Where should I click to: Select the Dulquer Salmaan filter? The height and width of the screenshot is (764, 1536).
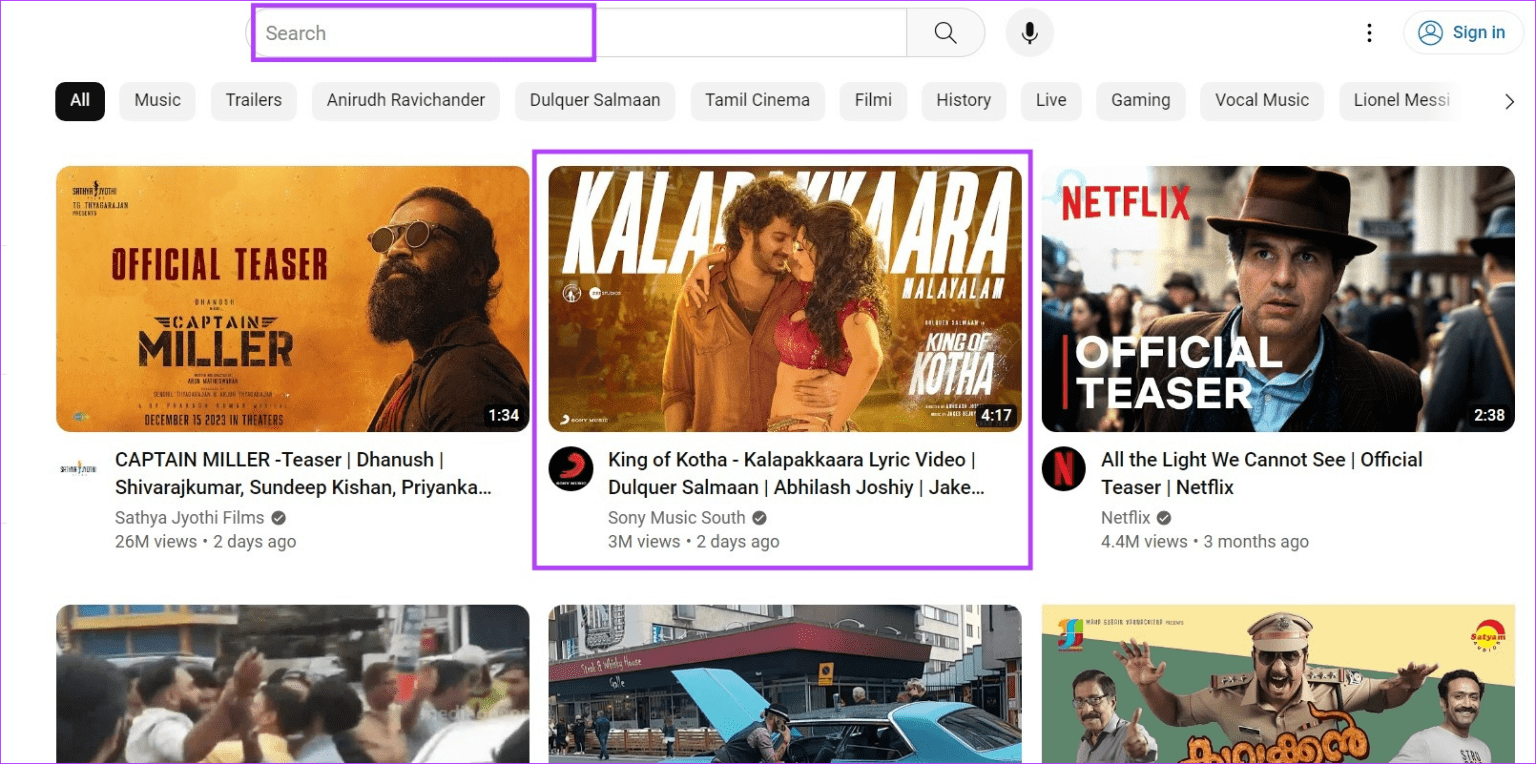(595, 100)
